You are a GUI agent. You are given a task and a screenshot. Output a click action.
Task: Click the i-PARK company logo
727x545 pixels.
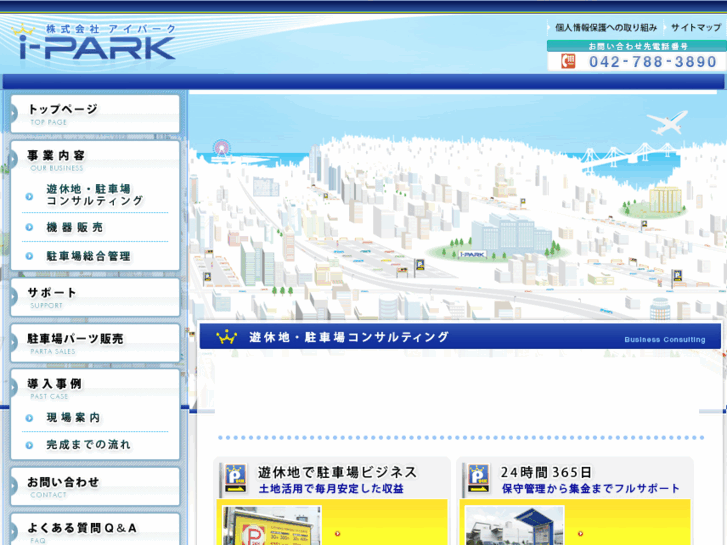94,42
